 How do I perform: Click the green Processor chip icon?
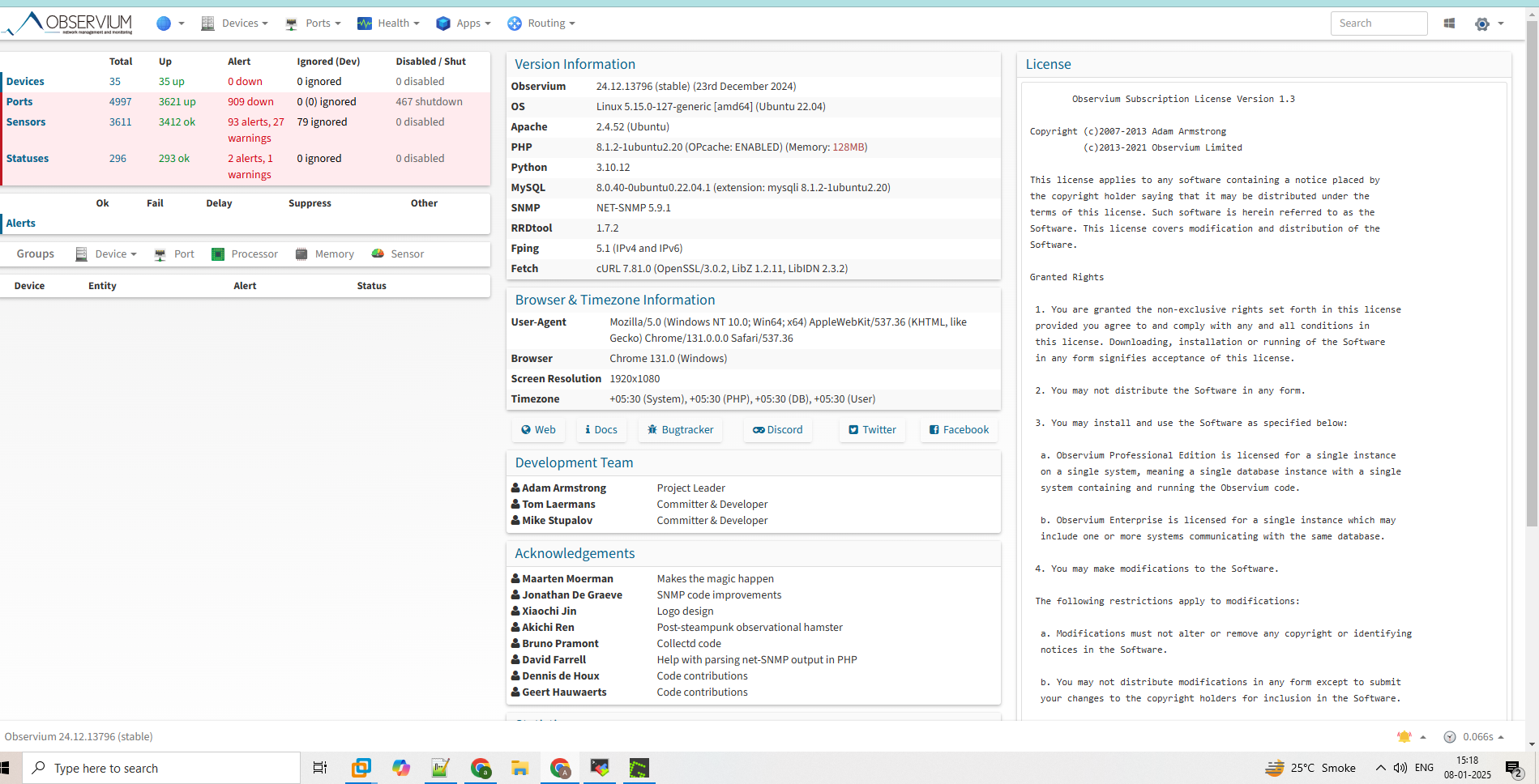pyautogui.click(x=218, y=254)
